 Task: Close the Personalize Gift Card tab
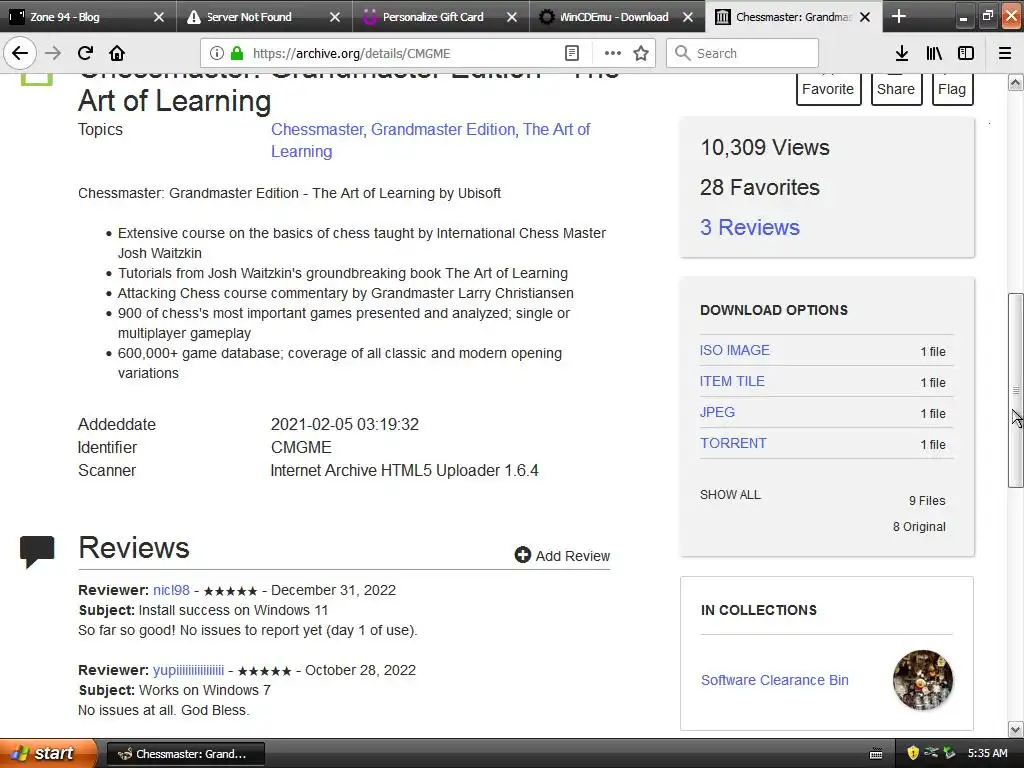pos(512,17)
